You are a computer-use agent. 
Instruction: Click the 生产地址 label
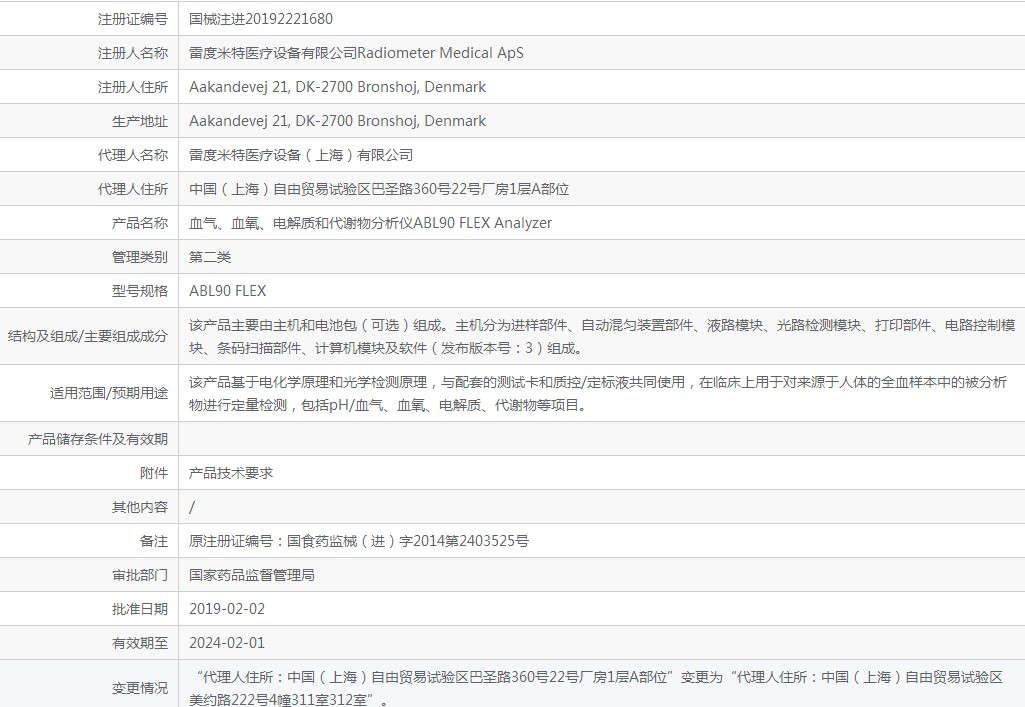[140, 121]
